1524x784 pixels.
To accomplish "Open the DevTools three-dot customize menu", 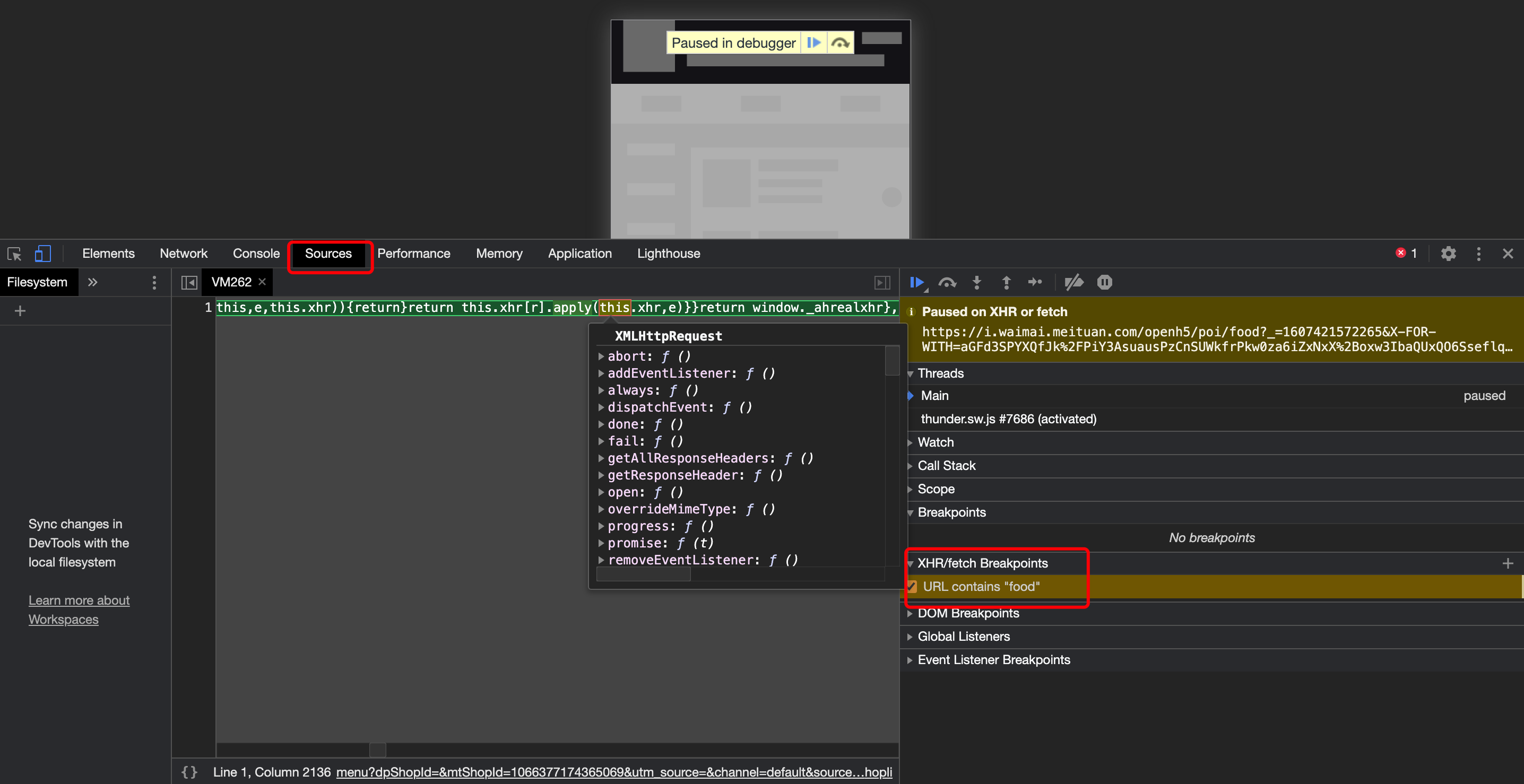I will 1478,254.
